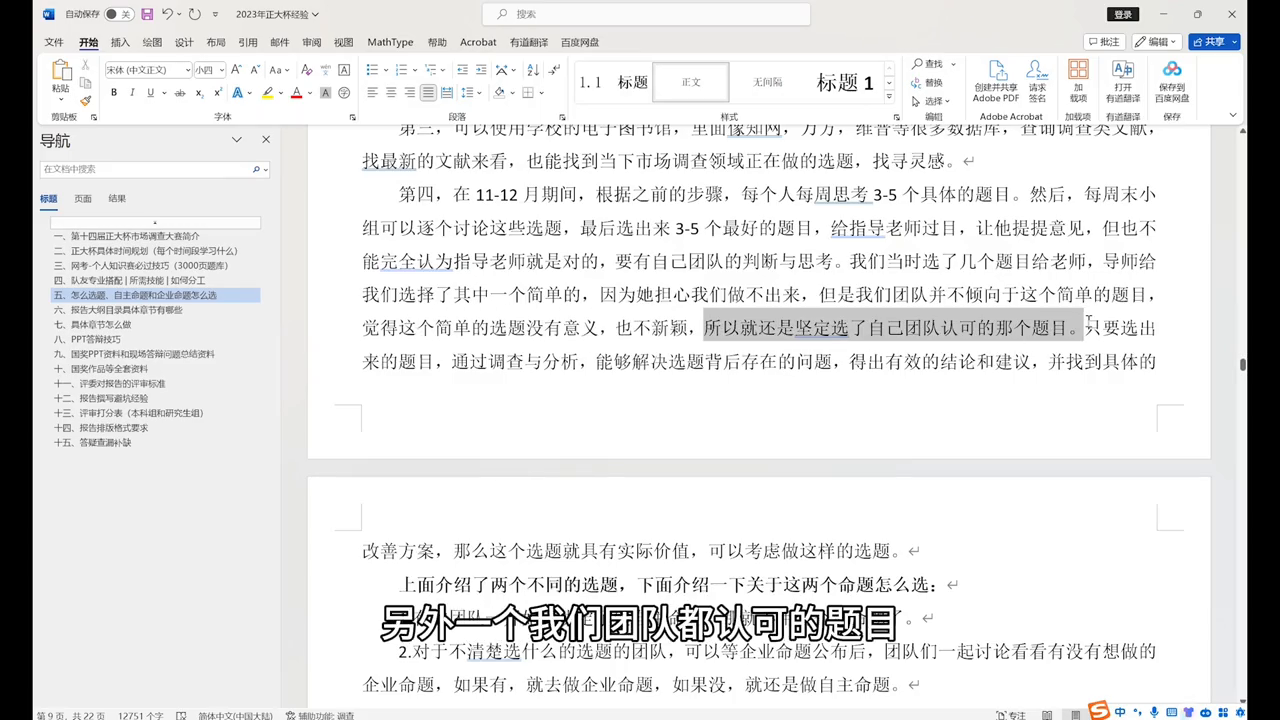Click the phonetic guide (wén) icon
The image size is (1280, 720).
click(x=325, y=70)
